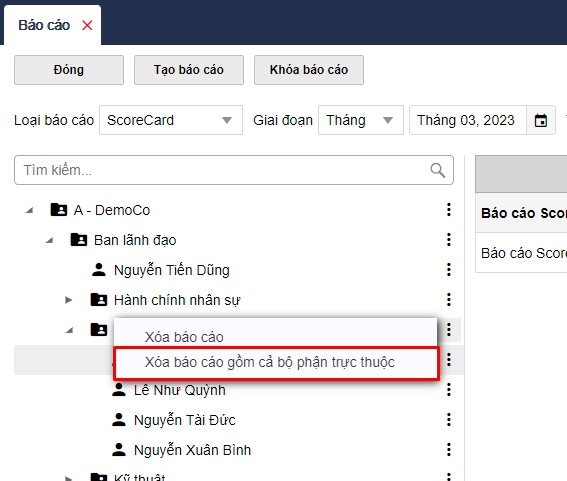Click the Lê Như Quỳnh person icon
Viewport: 567px width, 481px height.
(119, 390)
